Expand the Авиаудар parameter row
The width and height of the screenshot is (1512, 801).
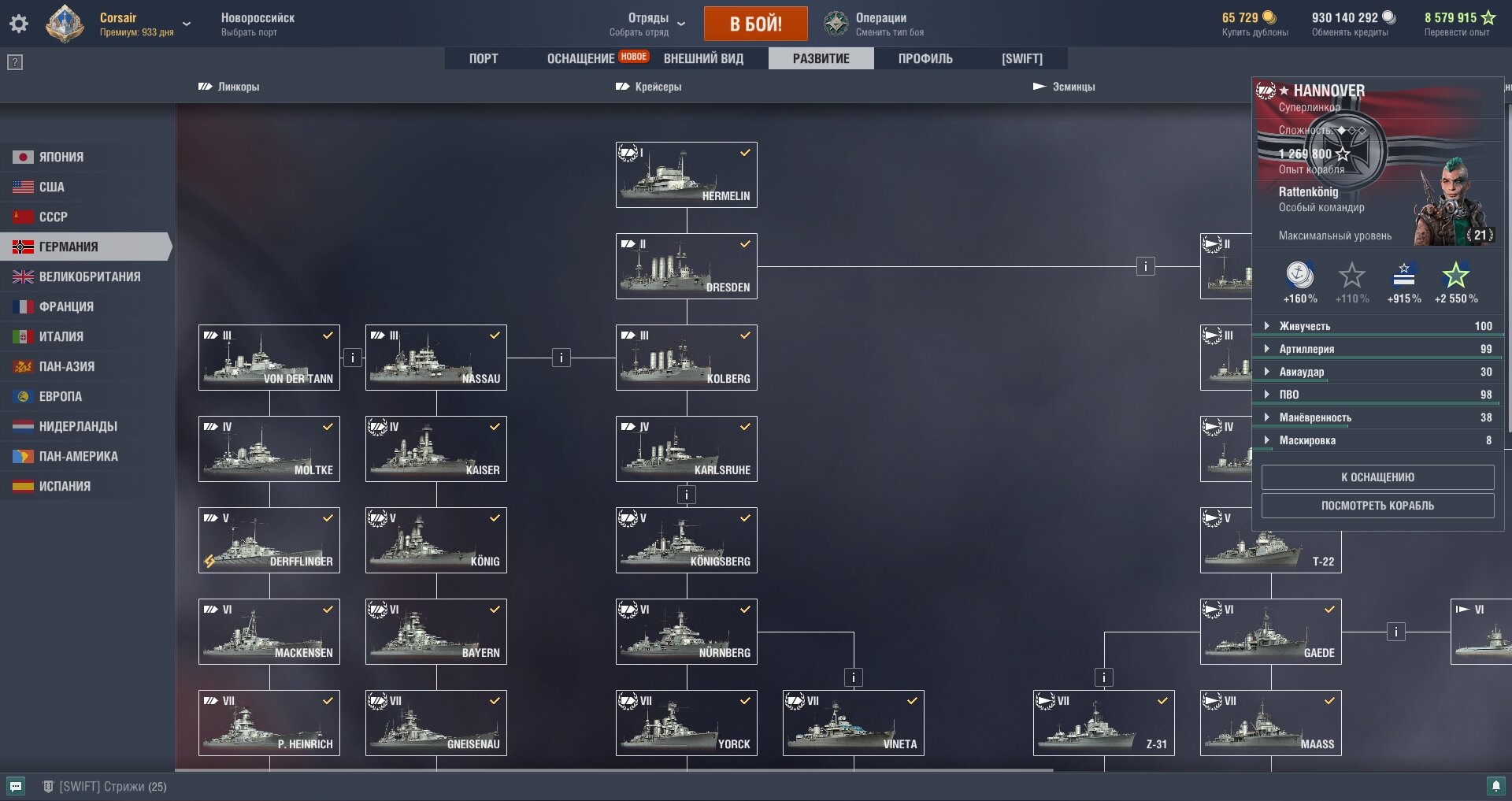pyautogui.click(x=1378, y=372)
